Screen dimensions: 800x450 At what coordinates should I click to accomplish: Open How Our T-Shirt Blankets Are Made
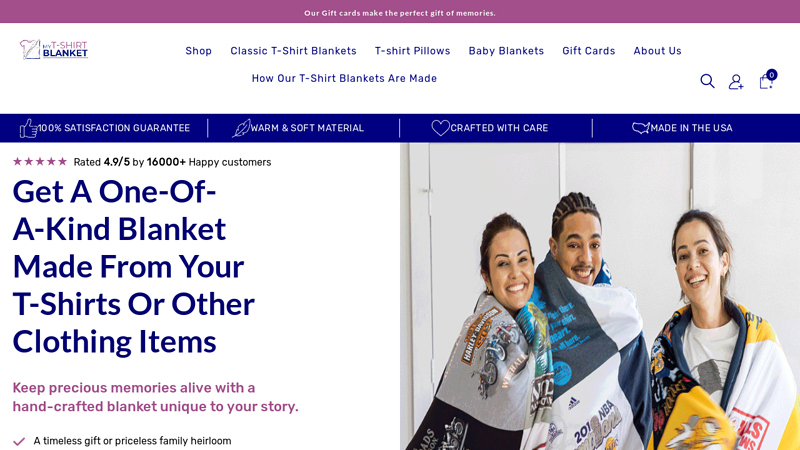344,79
